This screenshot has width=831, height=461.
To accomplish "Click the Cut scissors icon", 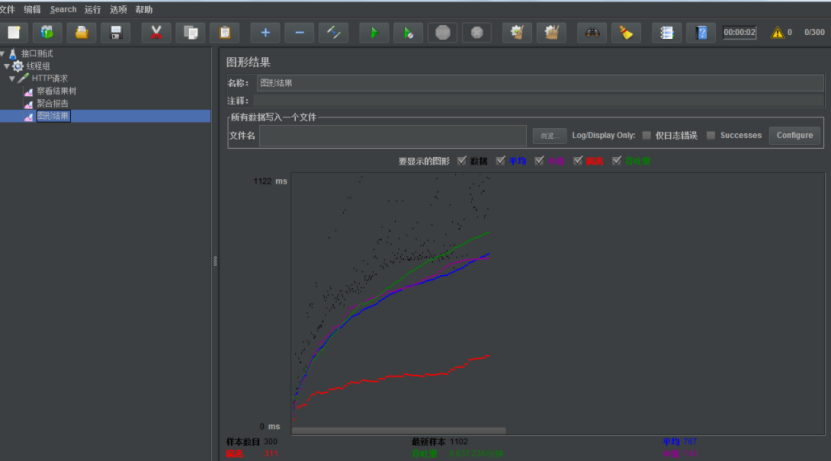I will 156,32.
